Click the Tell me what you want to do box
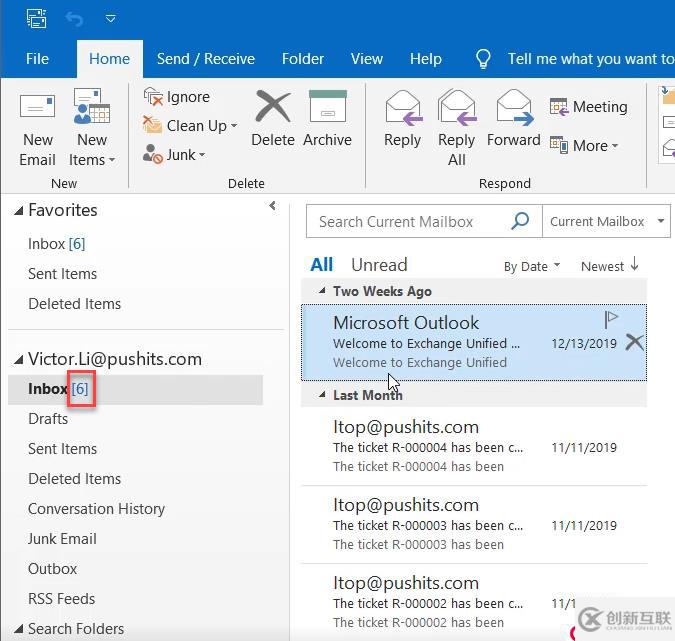This screenshot has height=641, width=675. click(591, 59)
